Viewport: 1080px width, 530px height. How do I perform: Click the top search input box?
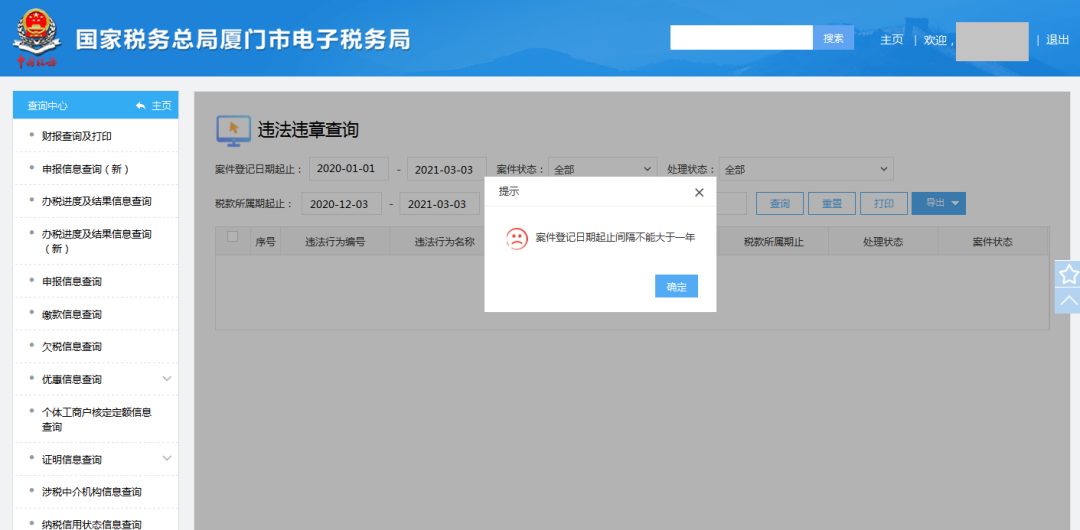(x=742, y=38)
